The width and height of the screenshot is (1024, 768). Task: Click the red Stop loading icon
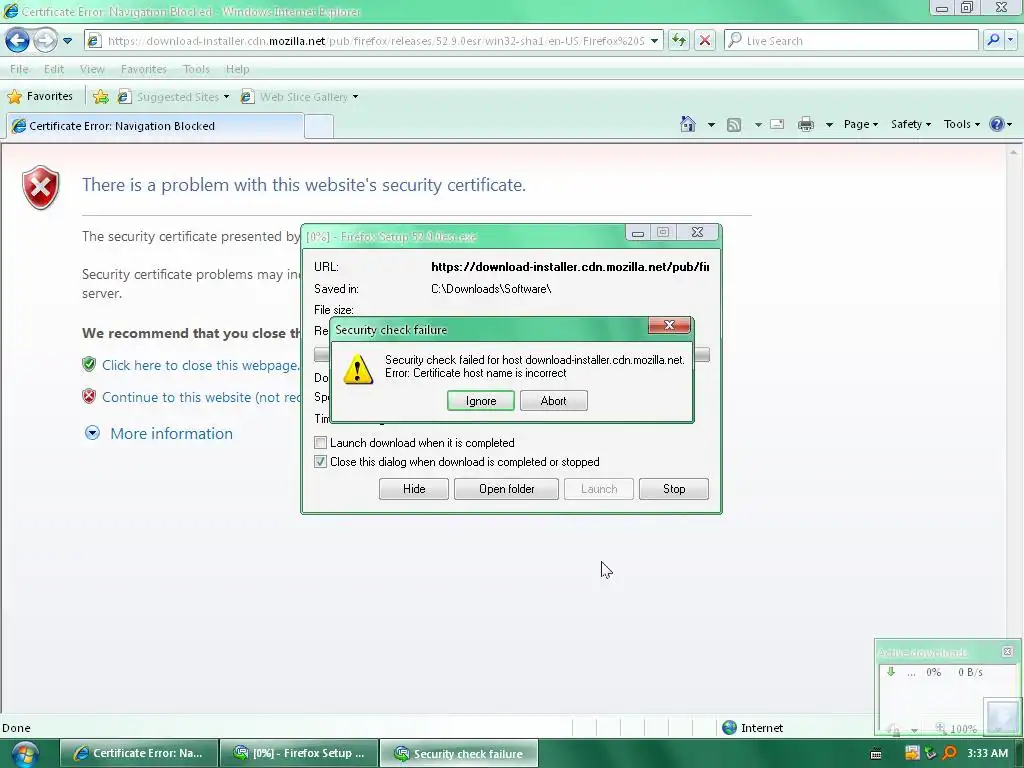(705, 40)
